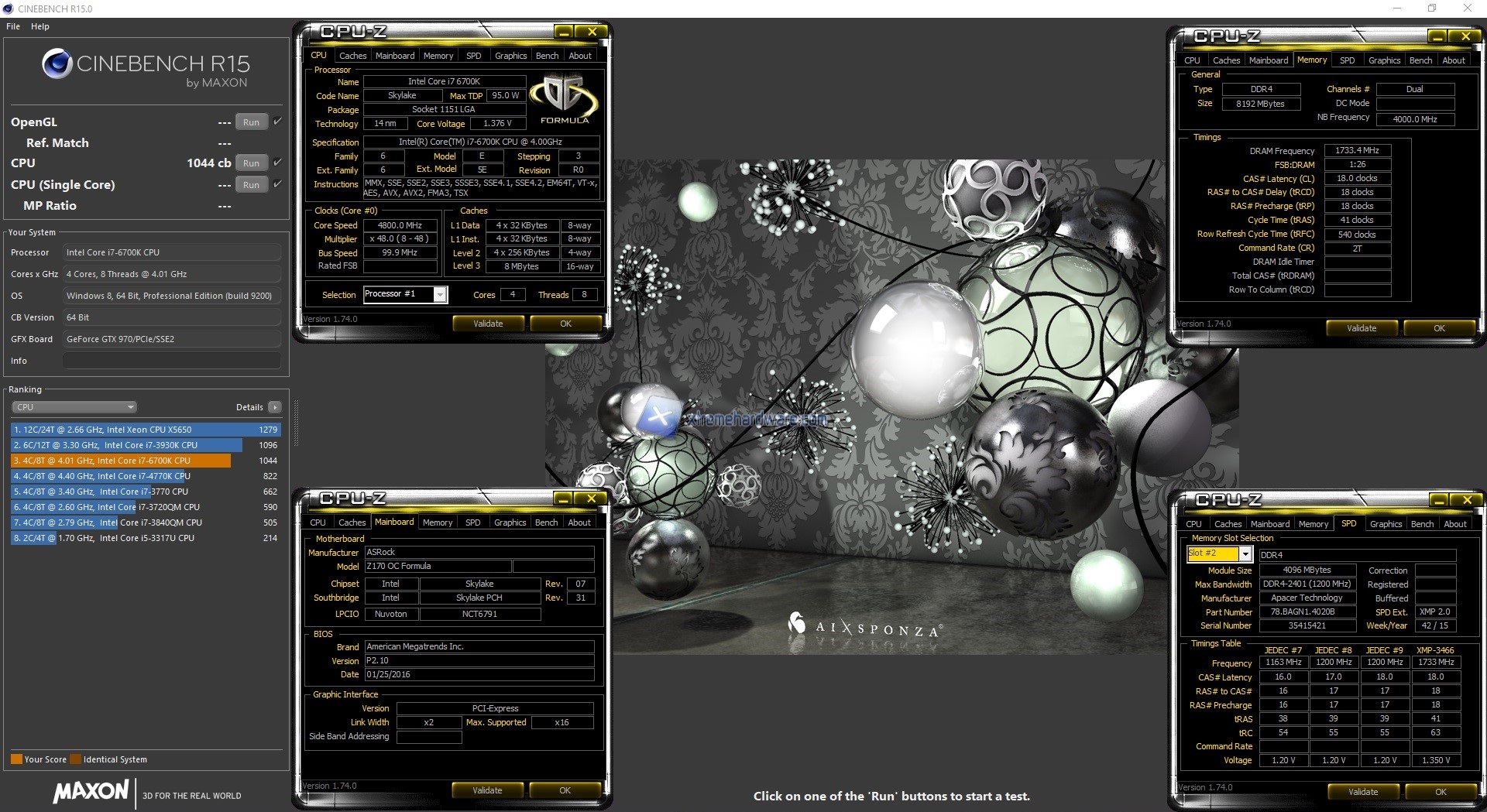The height and width of the screenshot is (812, 1487).
Task: Minimize the CPU-Z Memory window
Action: click(1437, 36)
